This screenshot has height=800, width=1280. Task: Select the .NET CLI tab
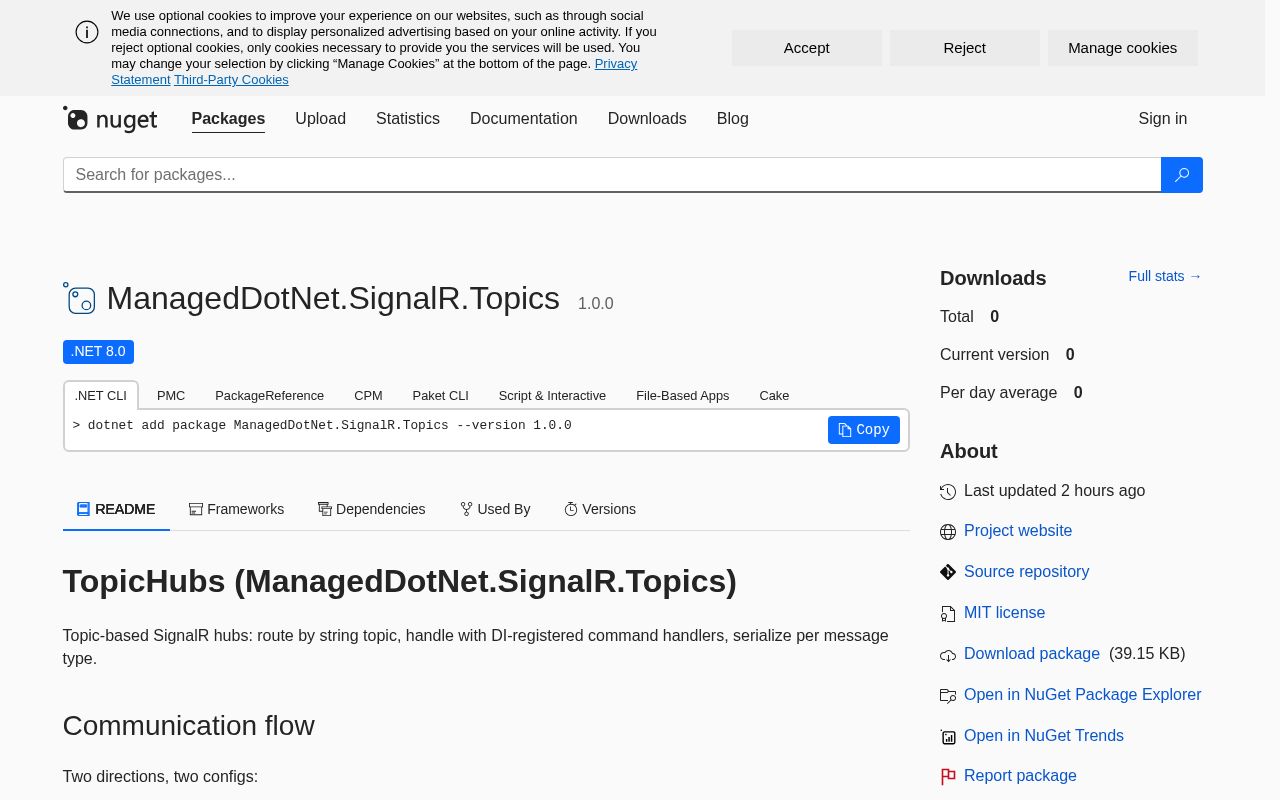click(x=101, y=395)
